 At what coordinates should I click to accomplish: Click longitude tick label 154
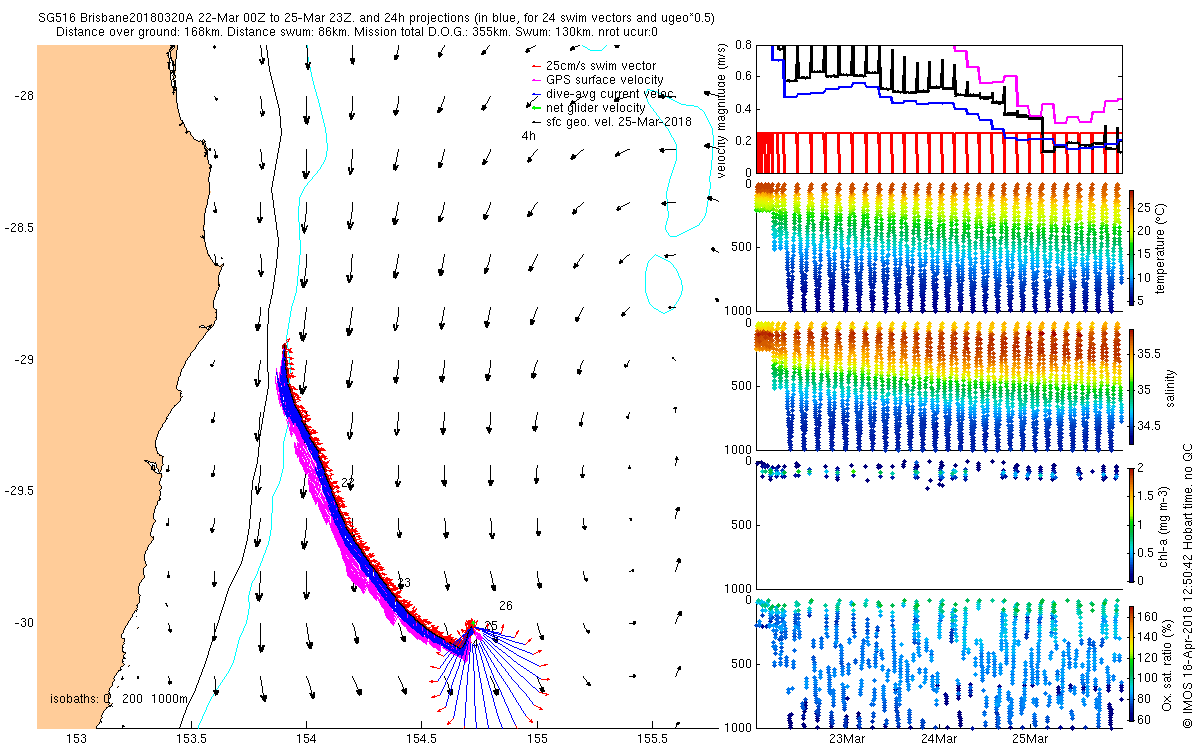306,739
